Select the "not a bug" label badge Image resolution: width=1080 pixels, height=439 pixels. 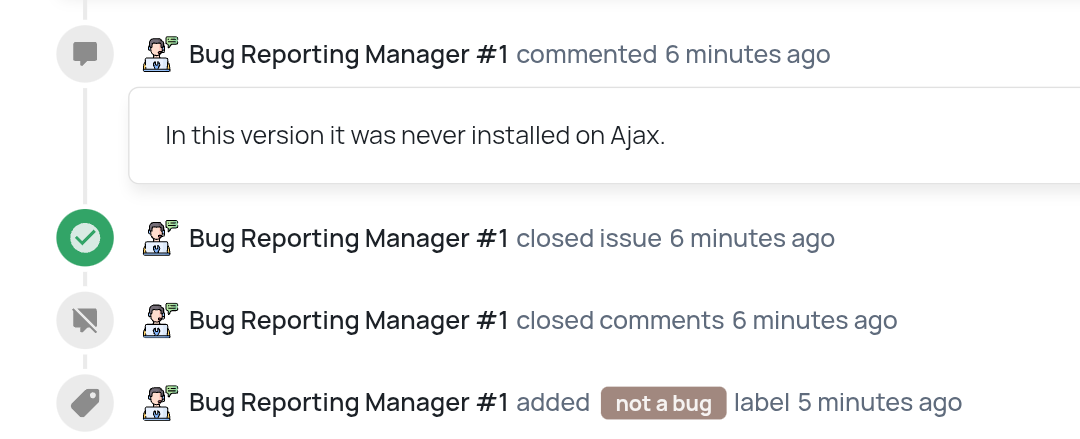pos(663,404)
